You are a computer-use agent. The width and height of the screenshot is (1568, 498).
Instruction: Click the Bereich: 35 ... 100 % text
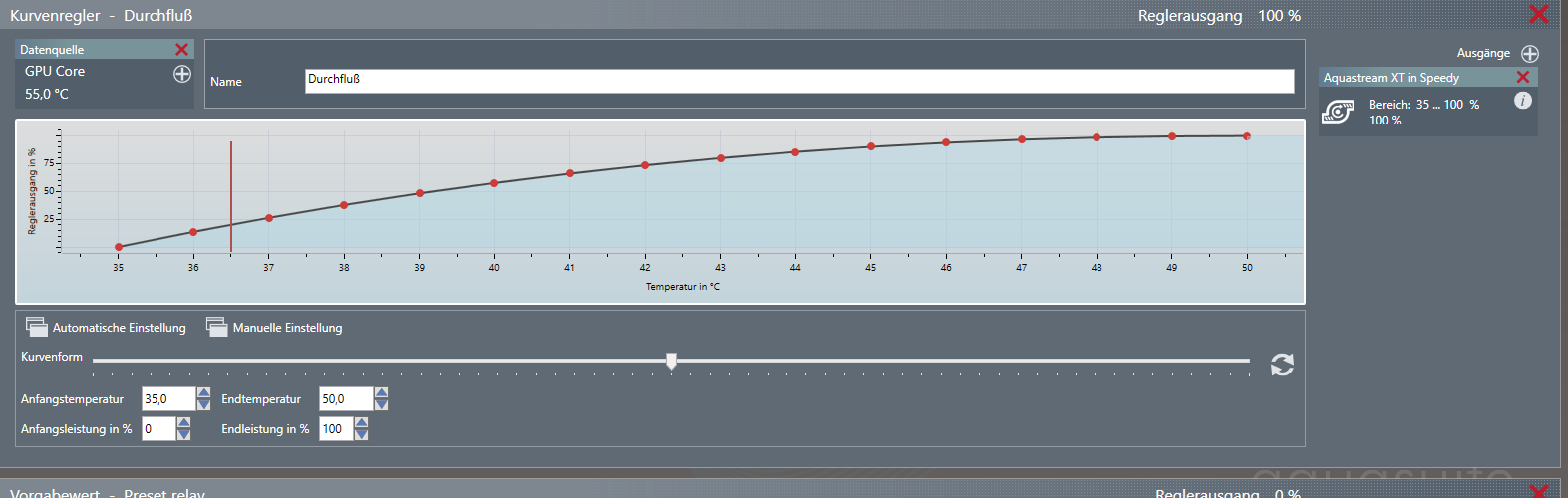click(x=1423, y=105)
